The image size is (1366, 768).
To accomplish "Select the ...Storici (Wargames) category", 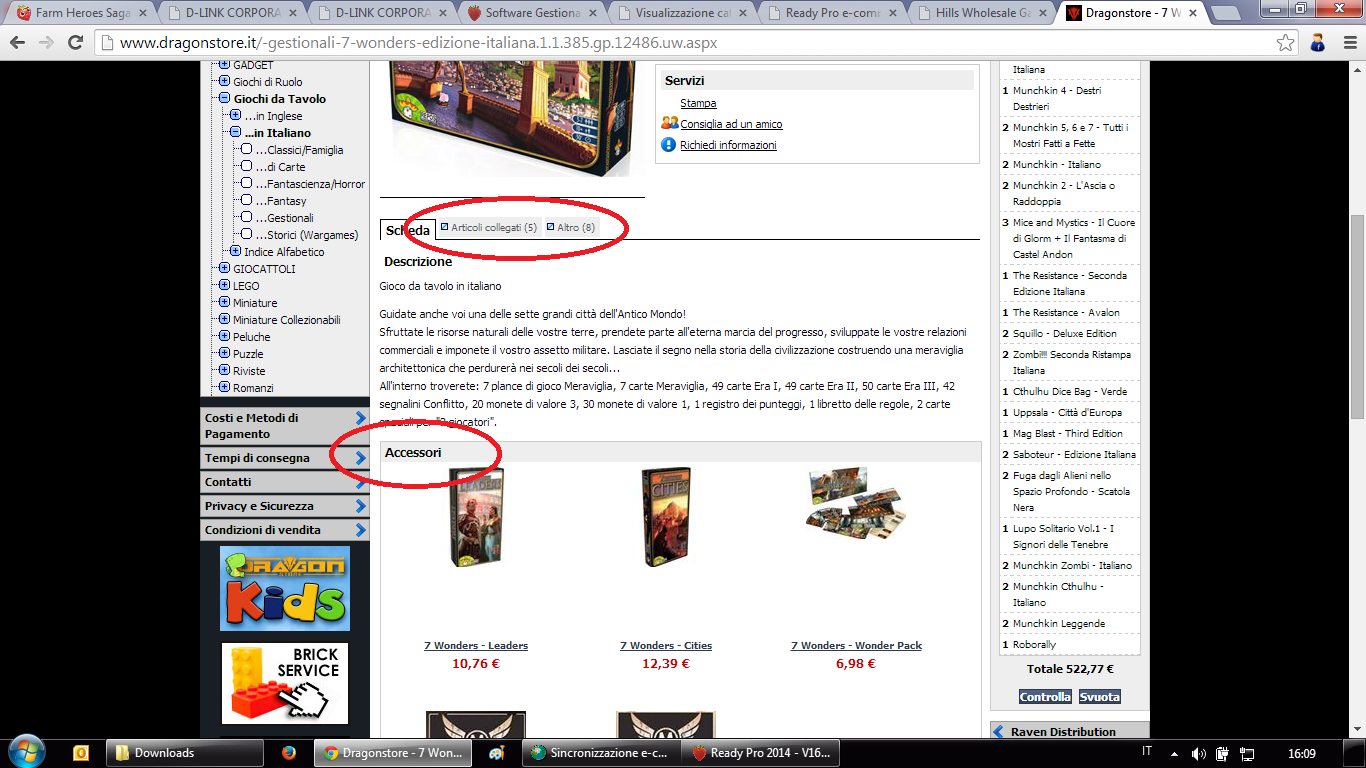I will 306,235.
